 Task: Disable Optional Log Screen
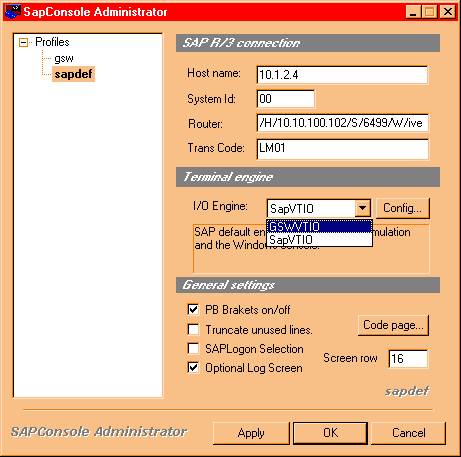coord(193,368)
